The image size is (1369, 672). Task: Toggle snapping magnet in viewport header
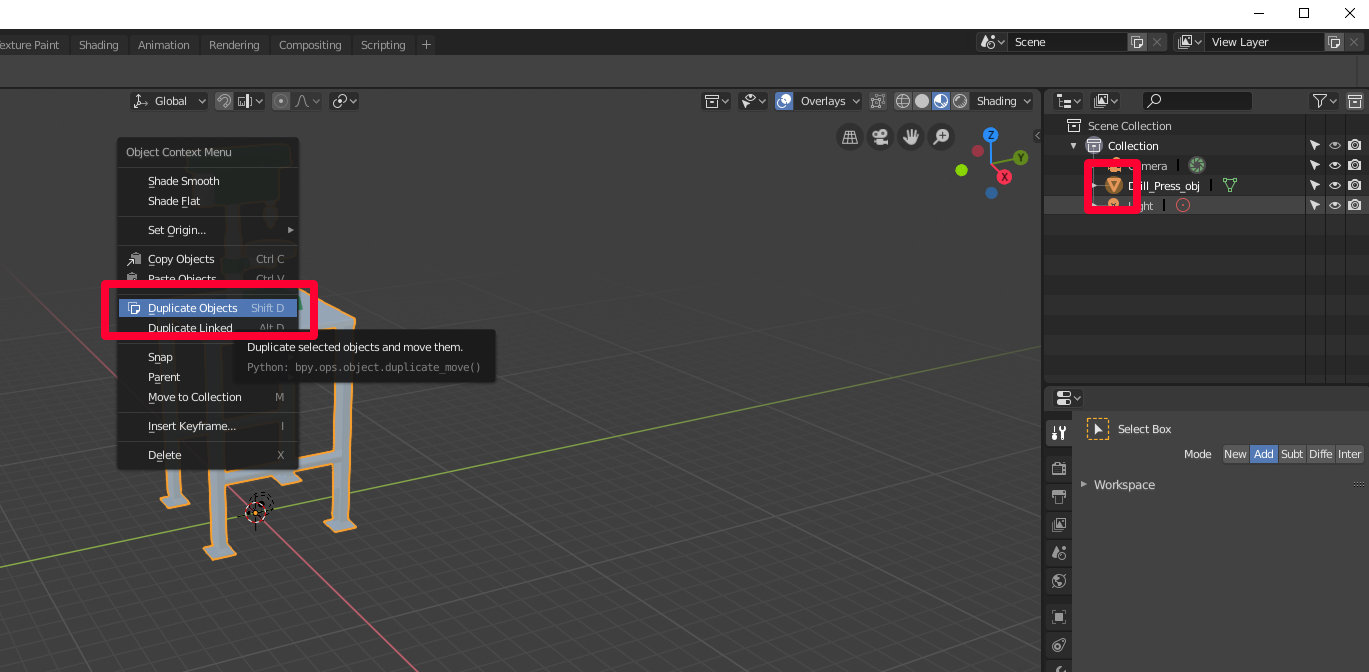(x=224, y=101)
